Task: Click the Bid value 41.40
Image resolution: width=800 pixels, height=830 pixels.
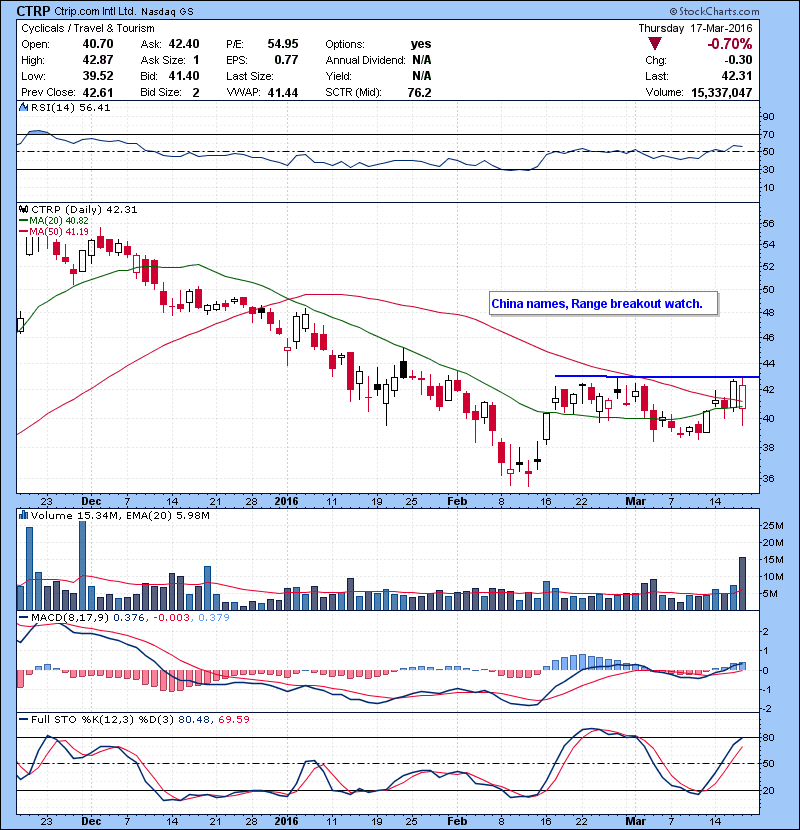Action: [184, 76]
